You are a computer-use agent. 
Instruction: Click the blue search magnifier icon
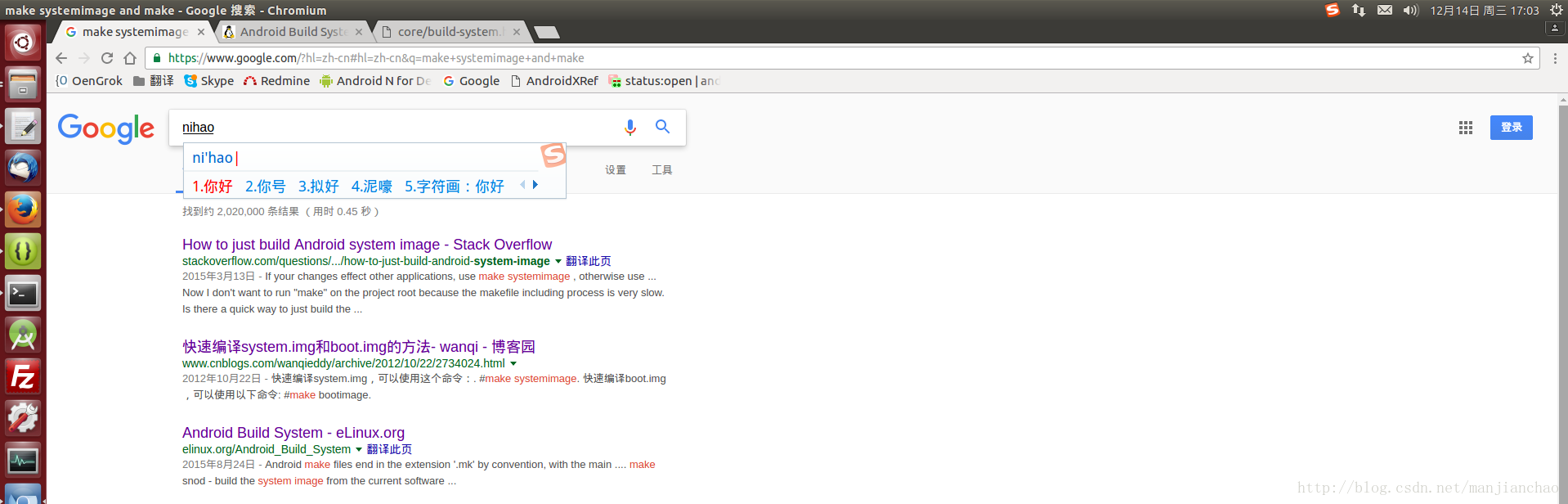(663, 127)
